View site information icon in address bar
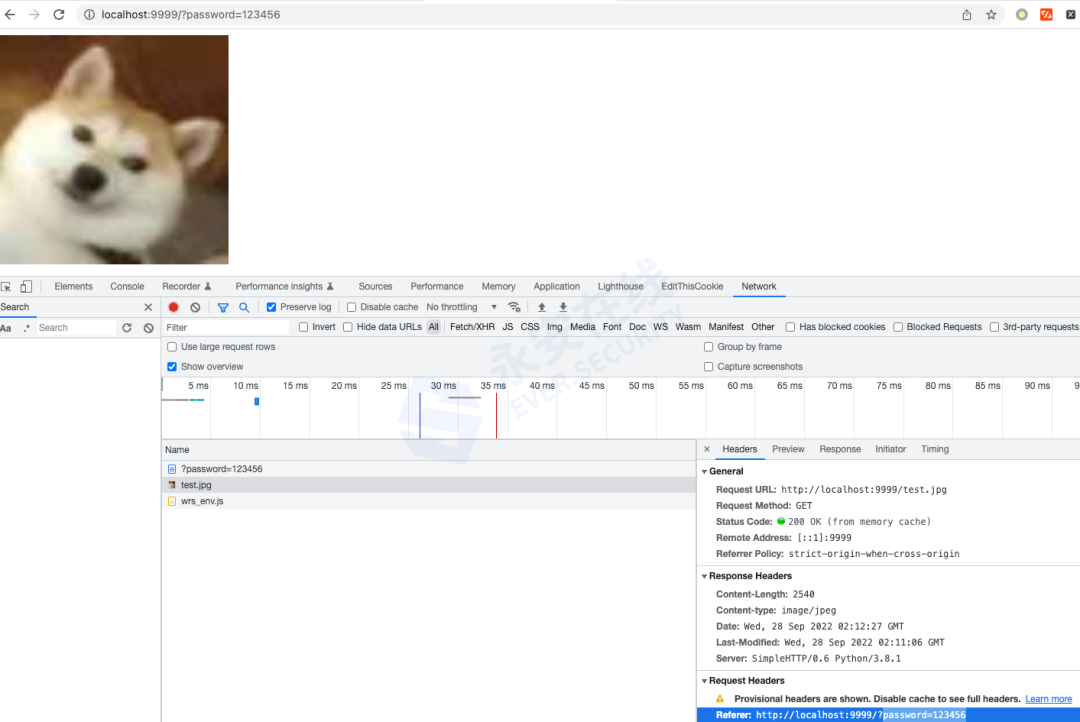 pos(90,14)
